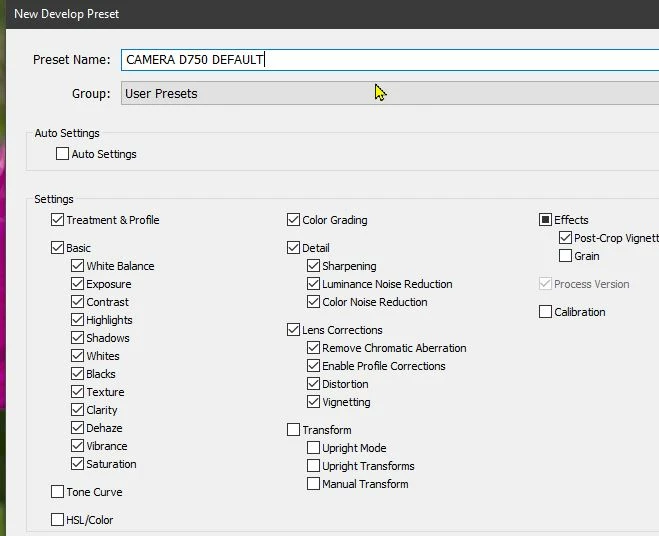Screen dimensions: 659x536
Task: Uncheck the Post-Crop Vignetting checkbox
Action: pyautogui.click(x=565, y=238)
